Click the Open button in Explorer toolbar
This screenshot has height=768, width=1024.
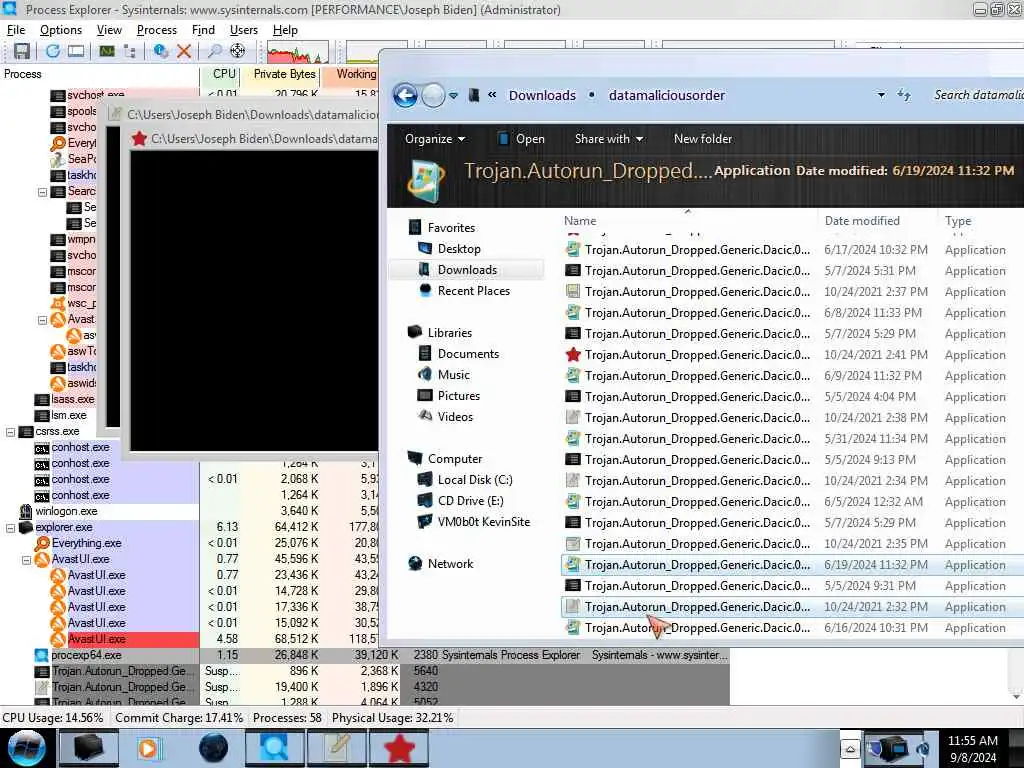coord(521,138)
